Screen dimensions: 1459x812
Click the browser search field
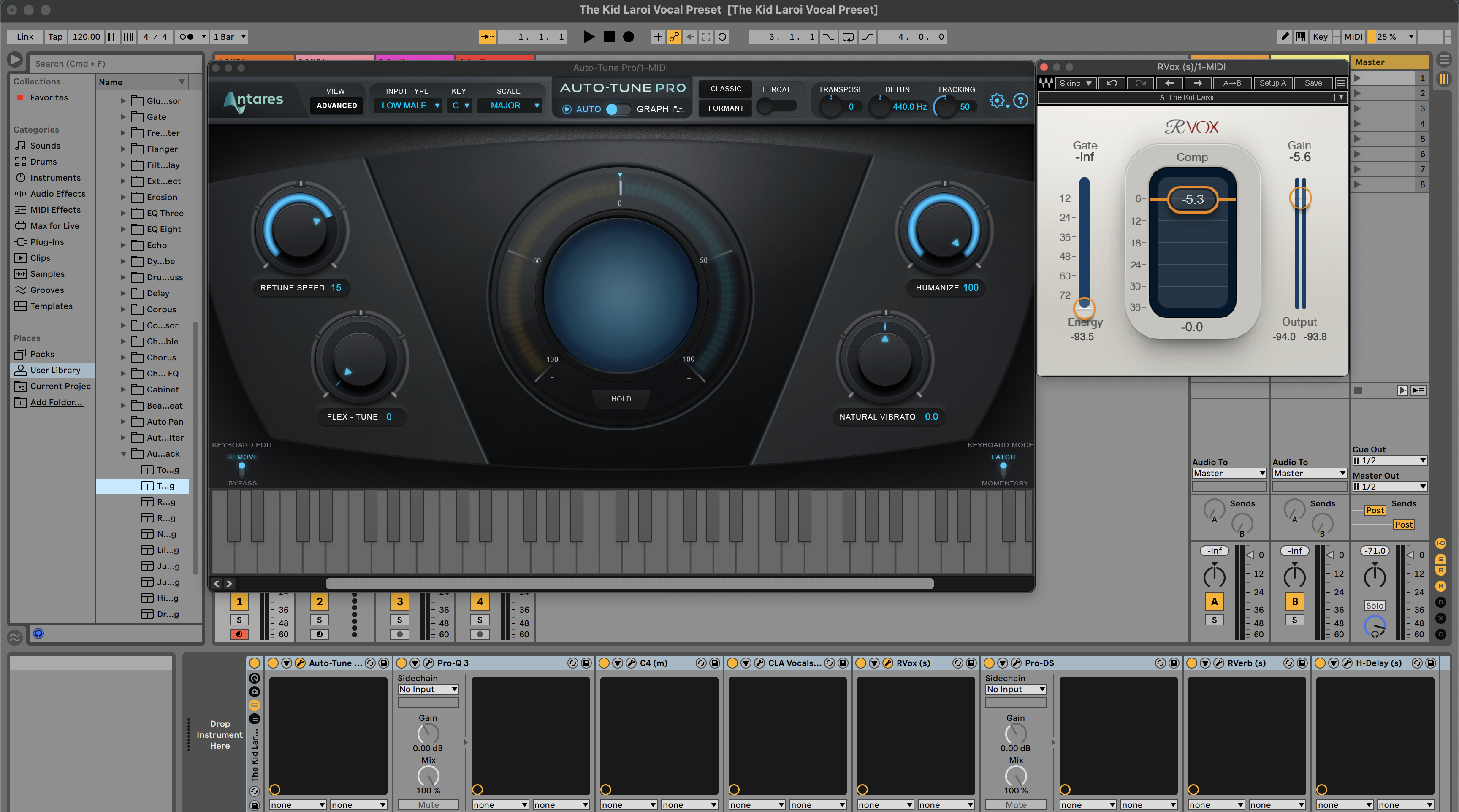(x=113, y=63)
